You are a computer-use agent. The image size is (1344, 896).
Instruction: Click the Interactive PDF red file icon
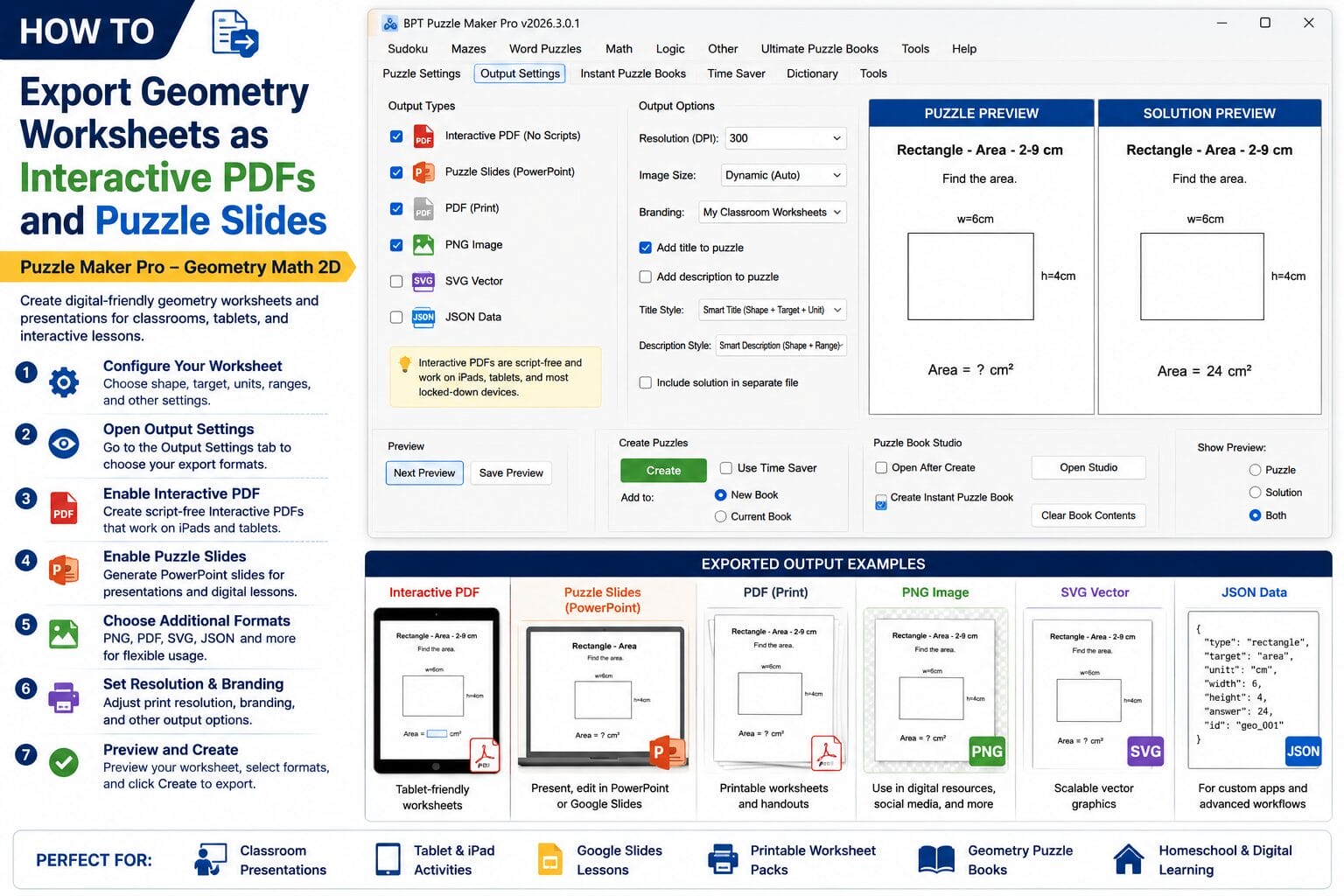pyautogui.click(x=423, y=136)
